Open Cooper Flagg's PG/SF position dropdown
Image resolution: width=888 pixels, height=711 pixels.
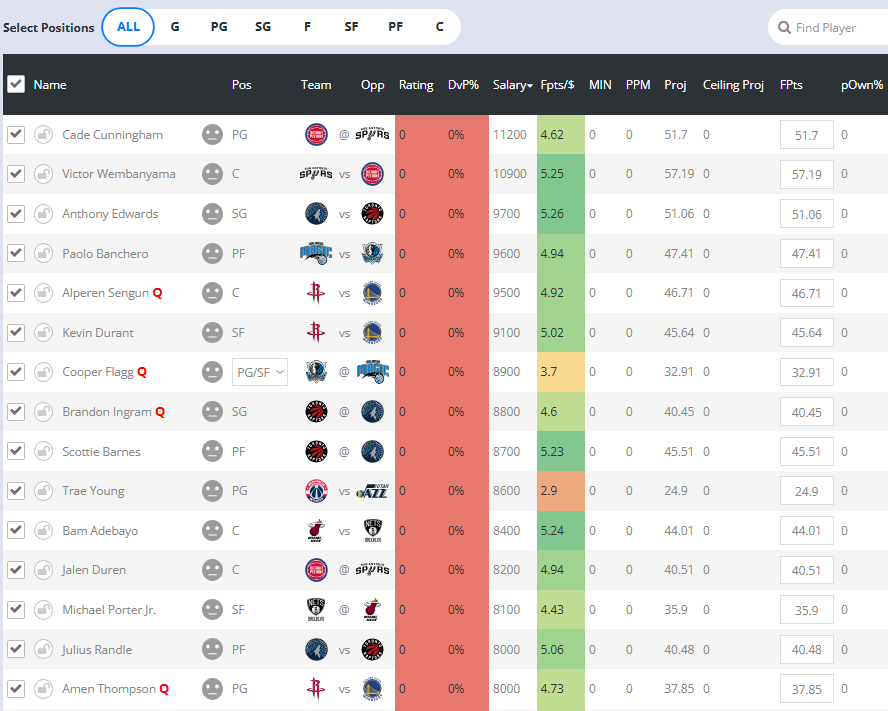(259, 372)
